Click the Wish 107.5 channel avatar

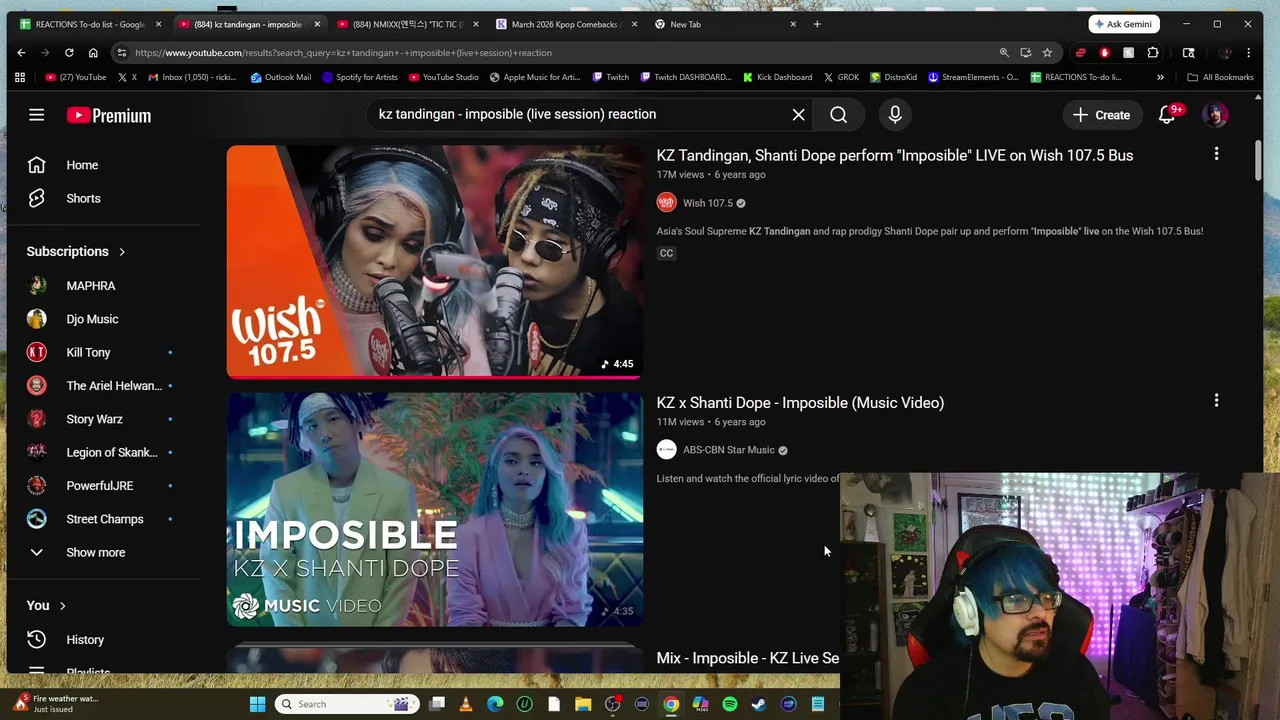point(666,203)
